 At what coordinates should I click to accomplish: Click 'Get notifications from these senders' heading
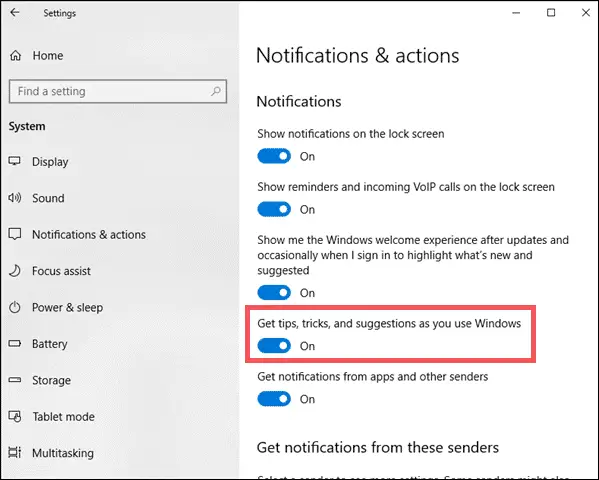378,447
